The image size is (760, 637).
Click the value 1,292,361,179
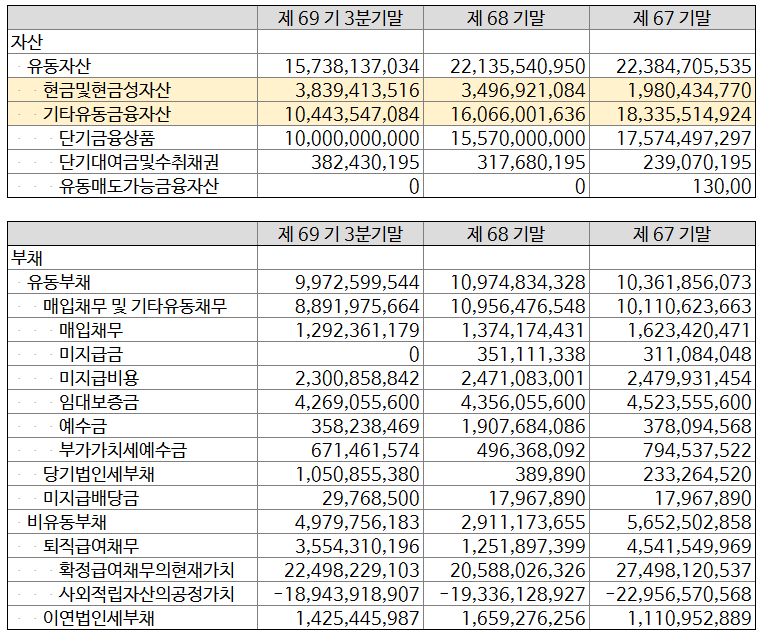(357, 330)
